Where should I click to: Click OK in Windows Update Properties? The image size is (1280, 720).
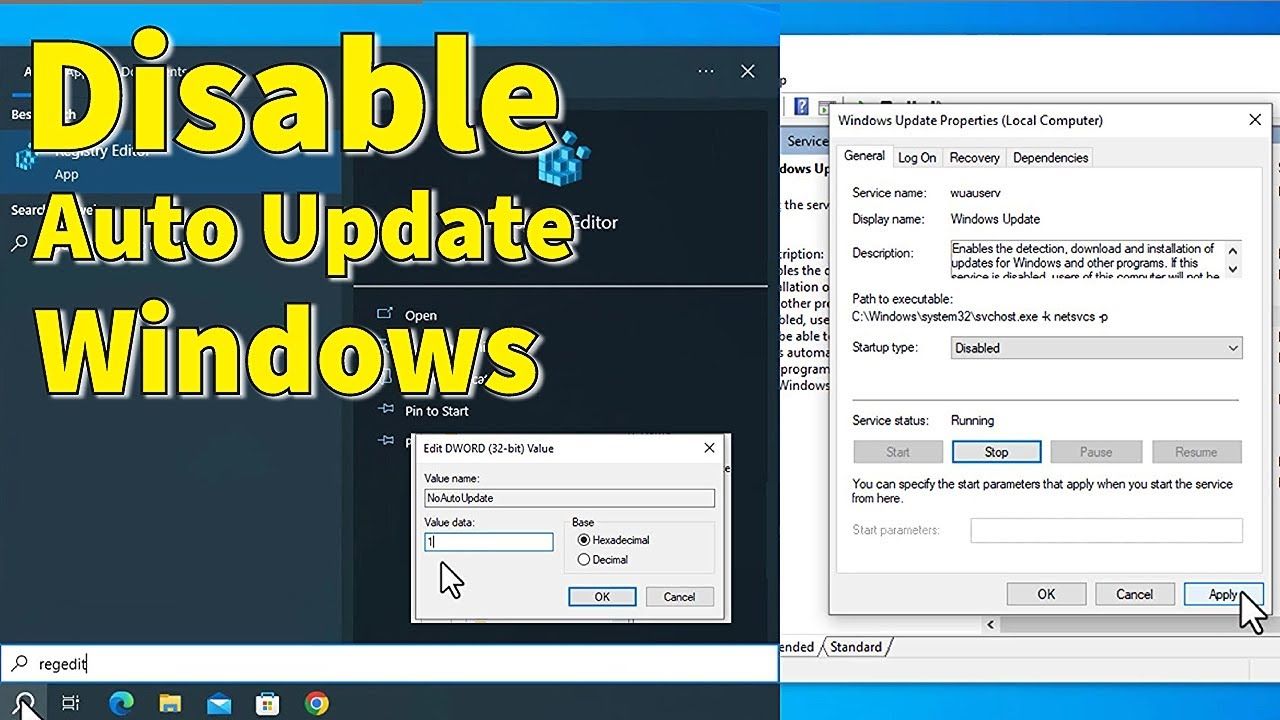click(x=1046, y=594)
